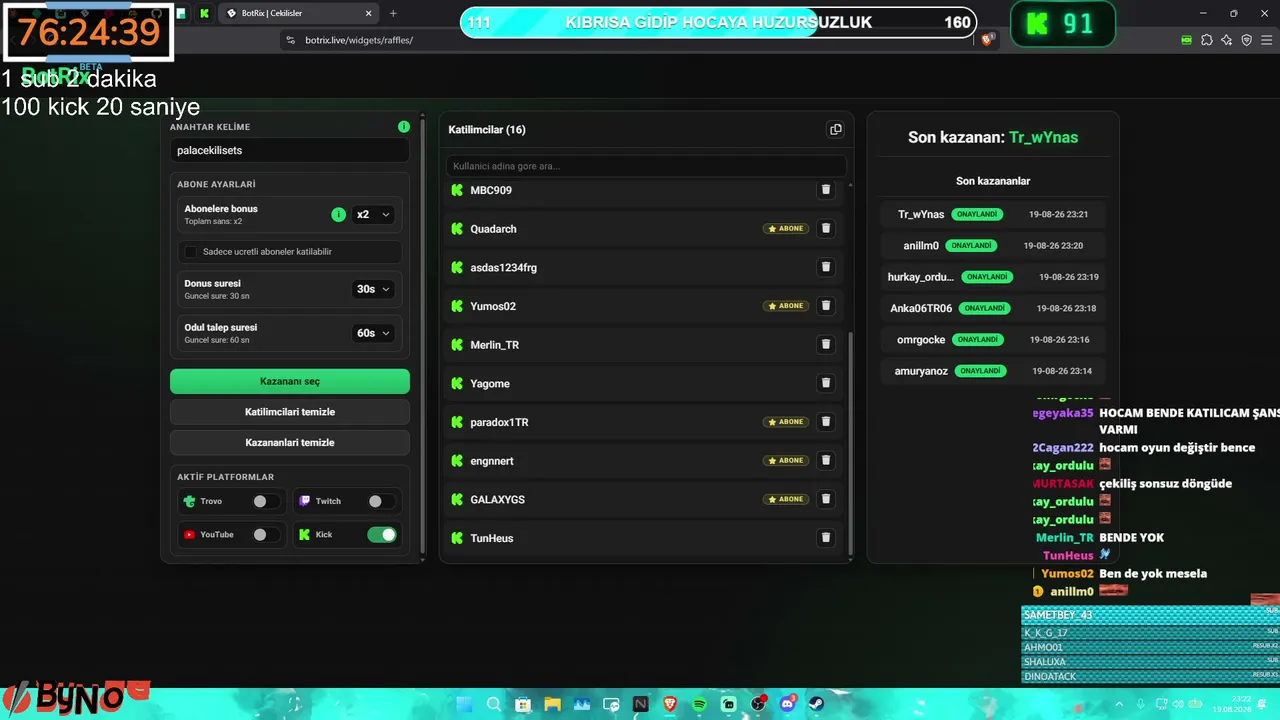
Task: Delete participant asdas1234frg
Action: (826, 267)
